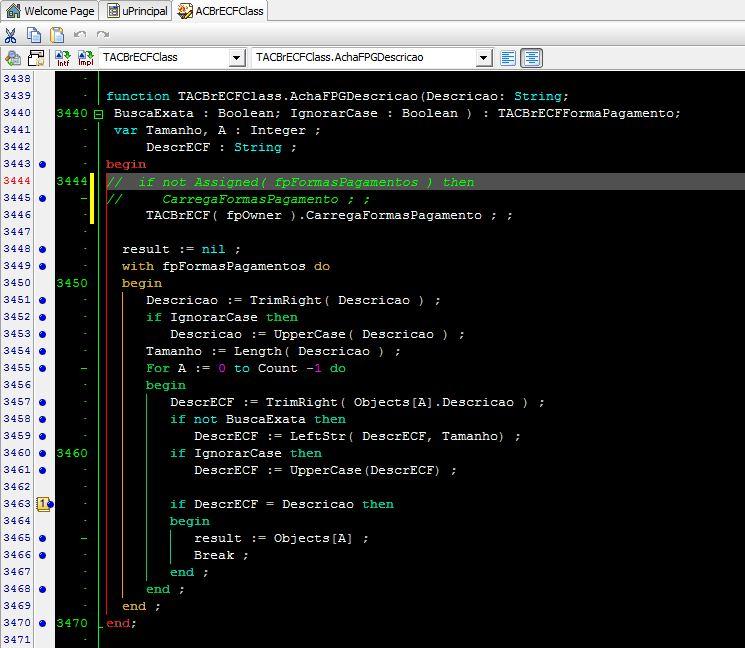Click the Redo arrow icon
745x648 pixels.
click(x=103, y=34)
